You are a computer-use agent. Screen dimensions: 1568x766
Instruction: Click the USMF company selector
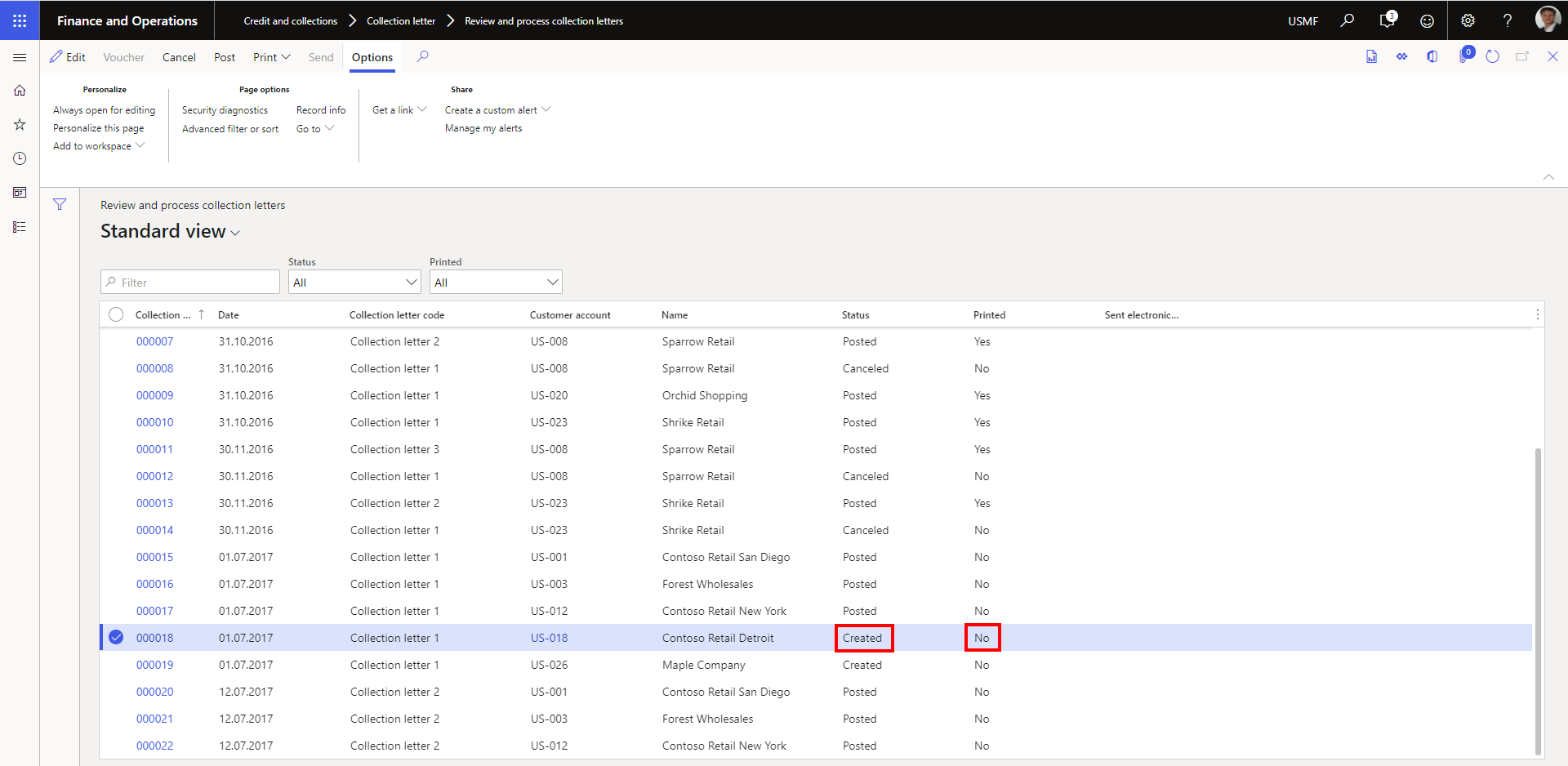pyautogui.click(x=1303, y=21)
